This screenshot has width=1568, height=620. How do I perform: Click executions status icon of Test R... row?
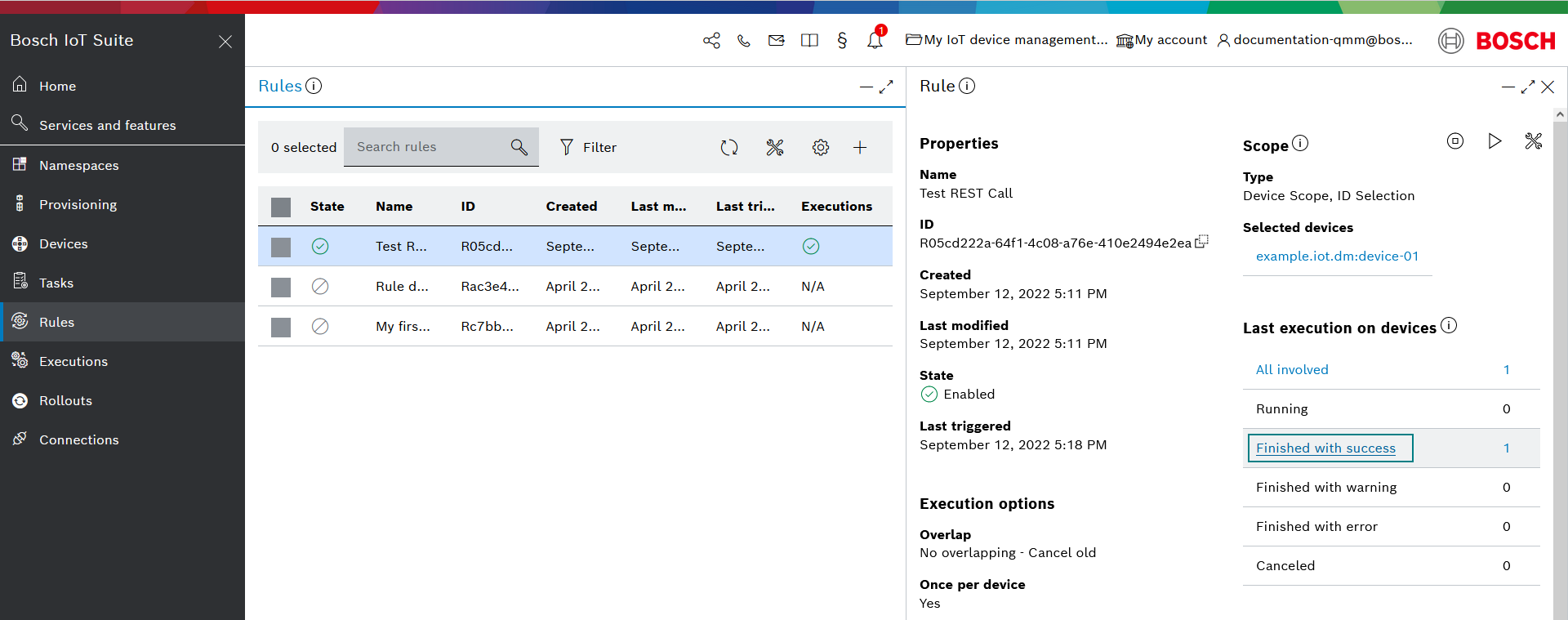811,247
